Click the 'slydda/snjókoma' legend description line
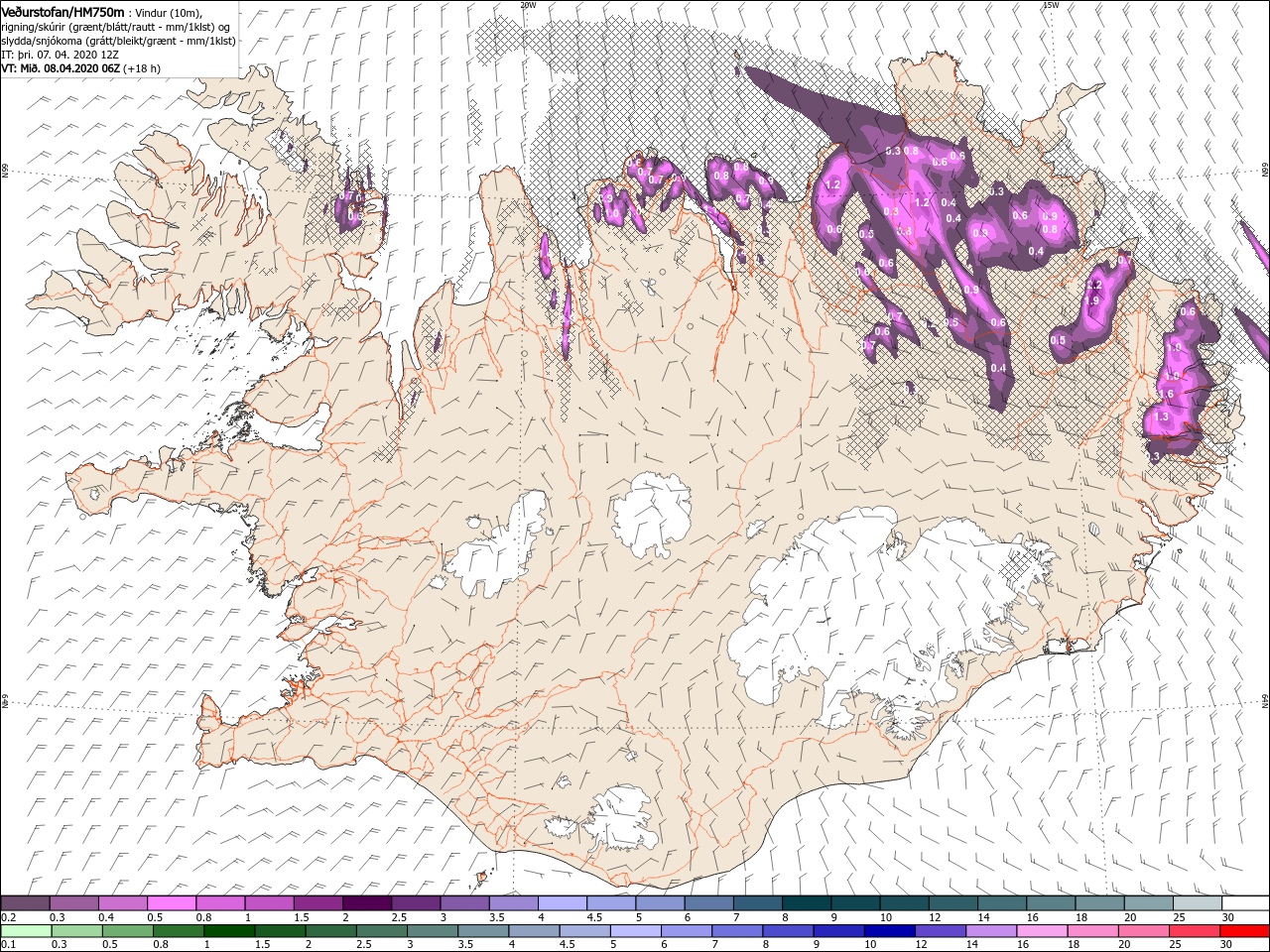 click(x=118, y=41)
